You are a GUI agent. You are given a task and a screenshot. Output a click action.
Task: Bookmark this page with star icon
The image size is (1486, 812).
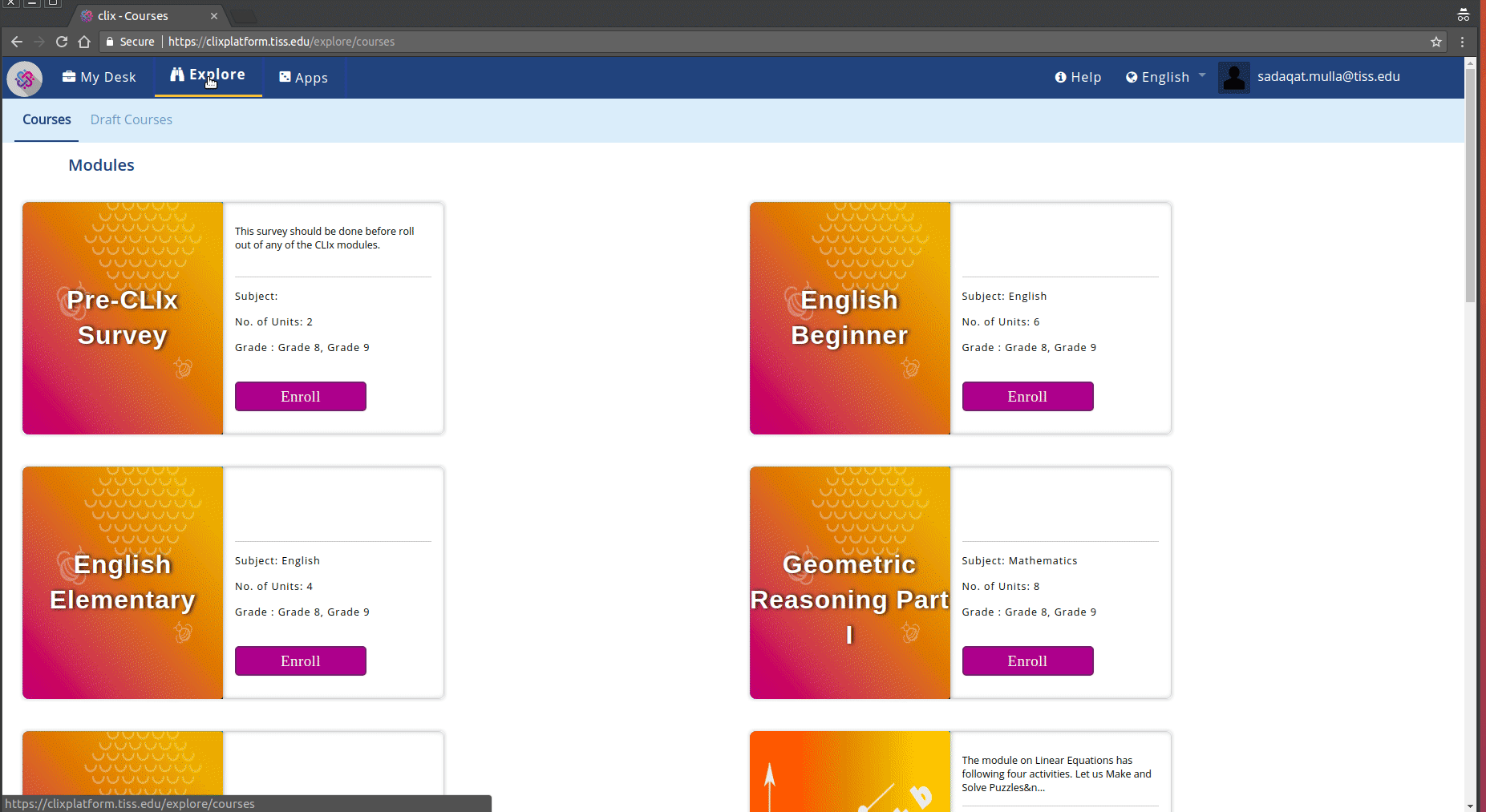(1435, 42)
